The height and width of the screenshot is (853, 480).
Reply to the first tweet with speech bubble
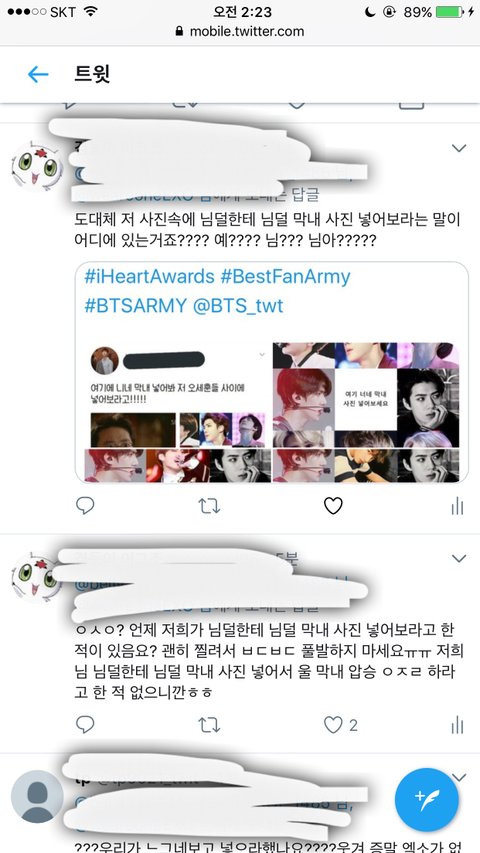[85, 506]
